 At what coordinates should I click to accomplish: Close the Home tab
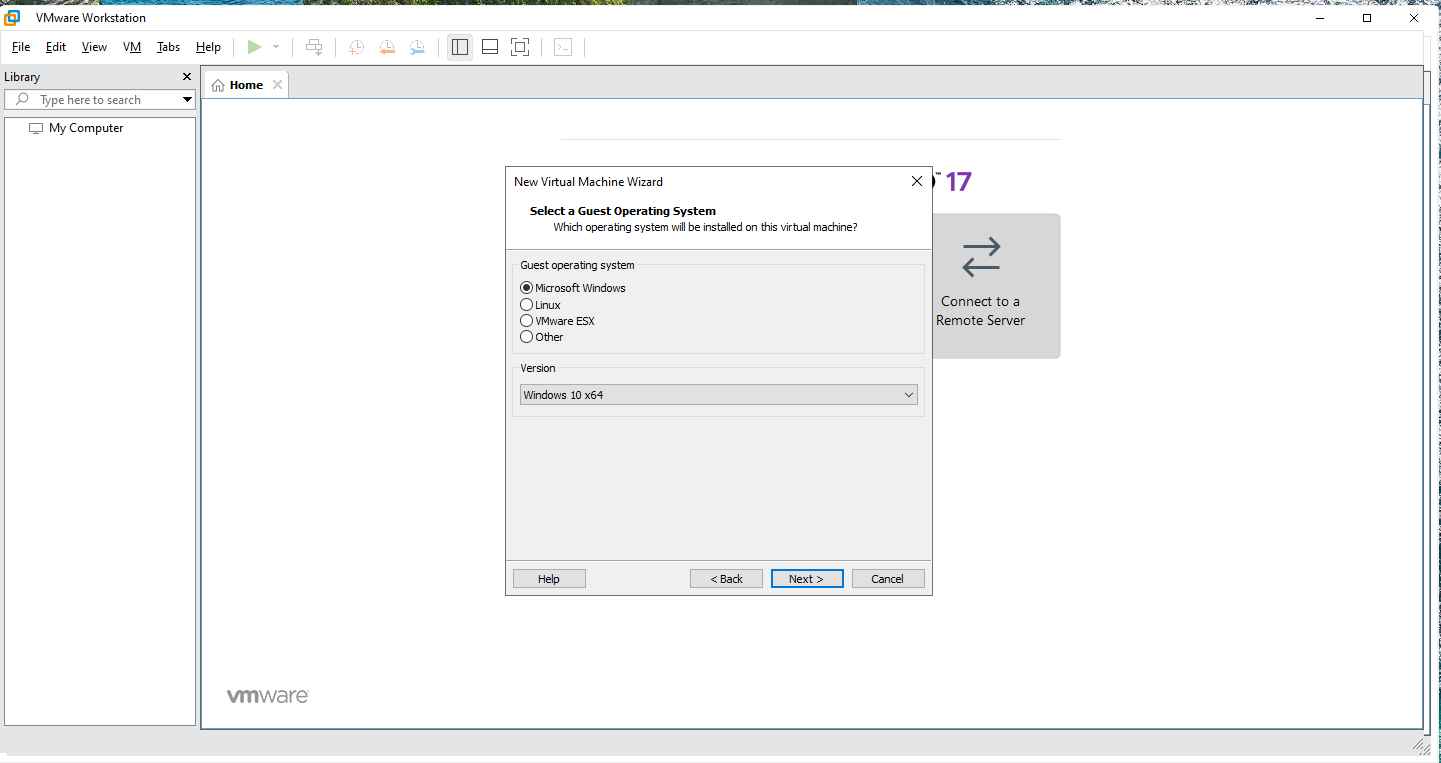tap(277, 85)
